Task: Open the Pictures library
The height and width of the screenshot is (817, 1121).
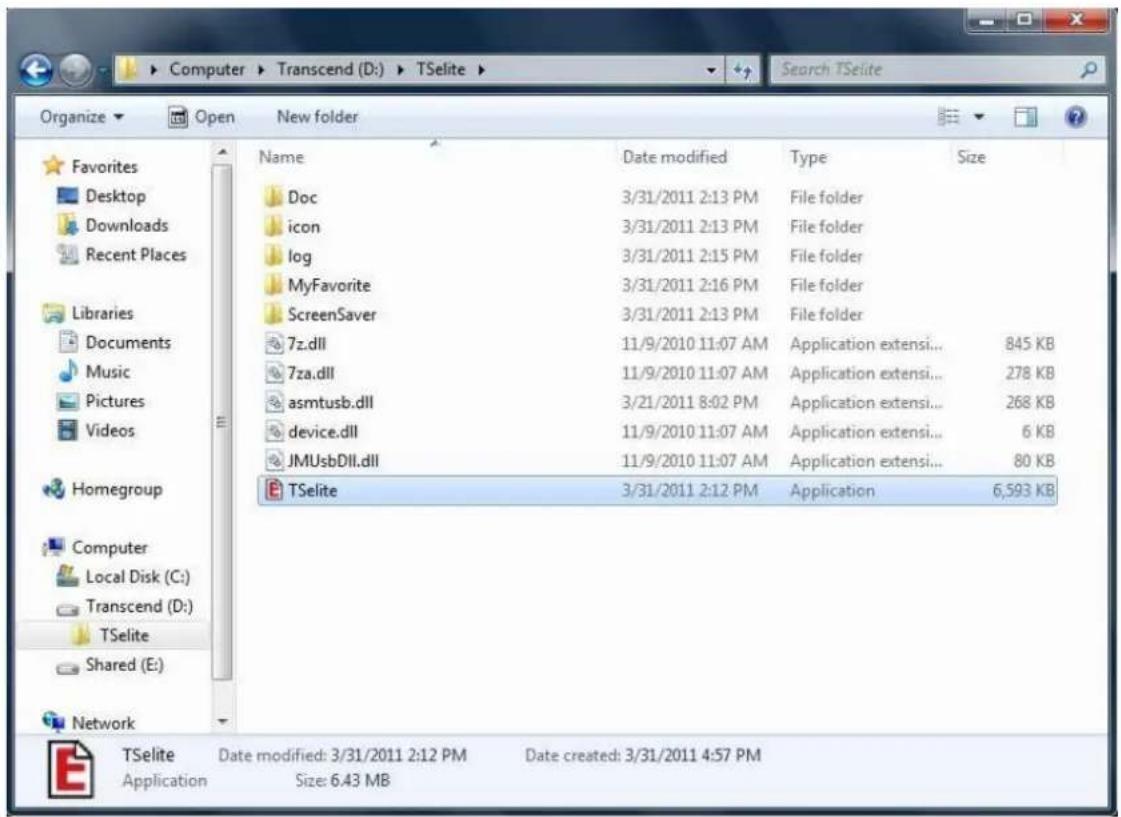Action: point(114,401)
